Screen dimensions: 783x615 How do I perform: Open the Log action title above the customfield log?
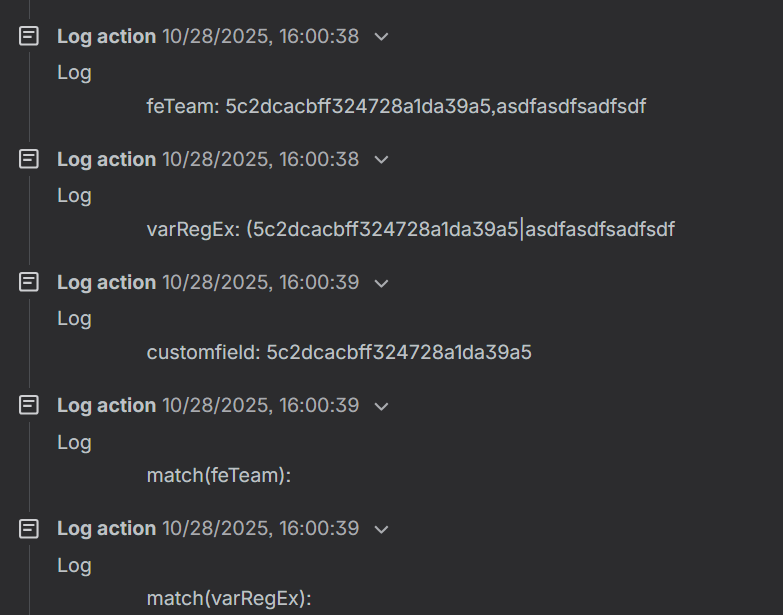[106, 282]
